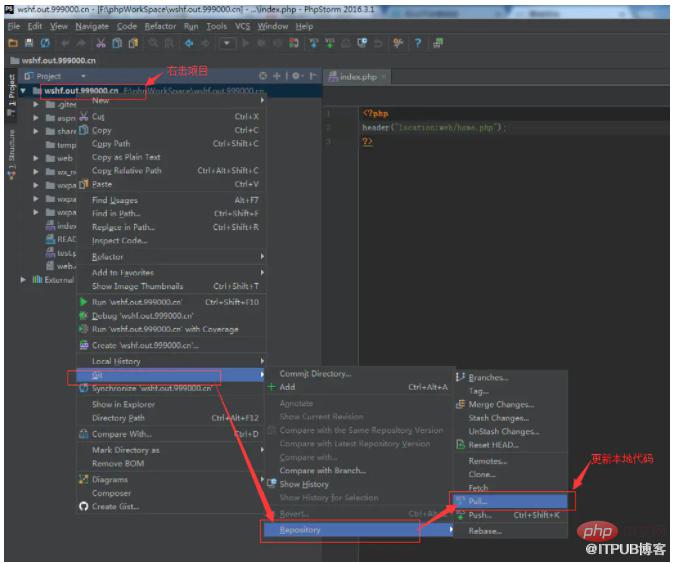The height and width of the screenshot is (564, 676).
Task: Open the Window menu
Action: click(x=272, y=27)
